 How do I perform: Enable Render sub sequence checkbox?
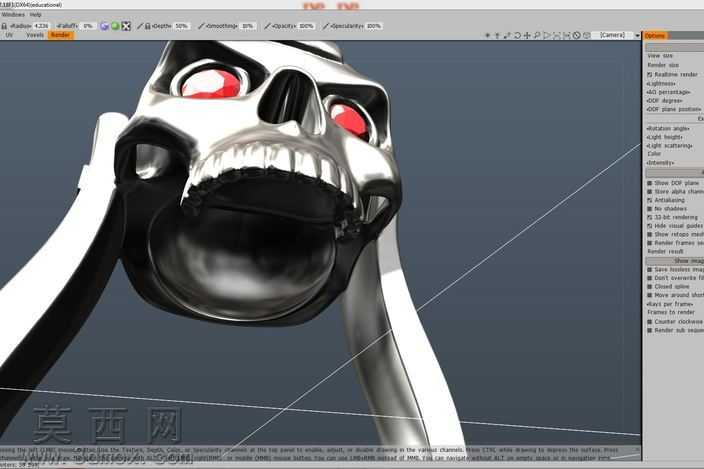649,330
